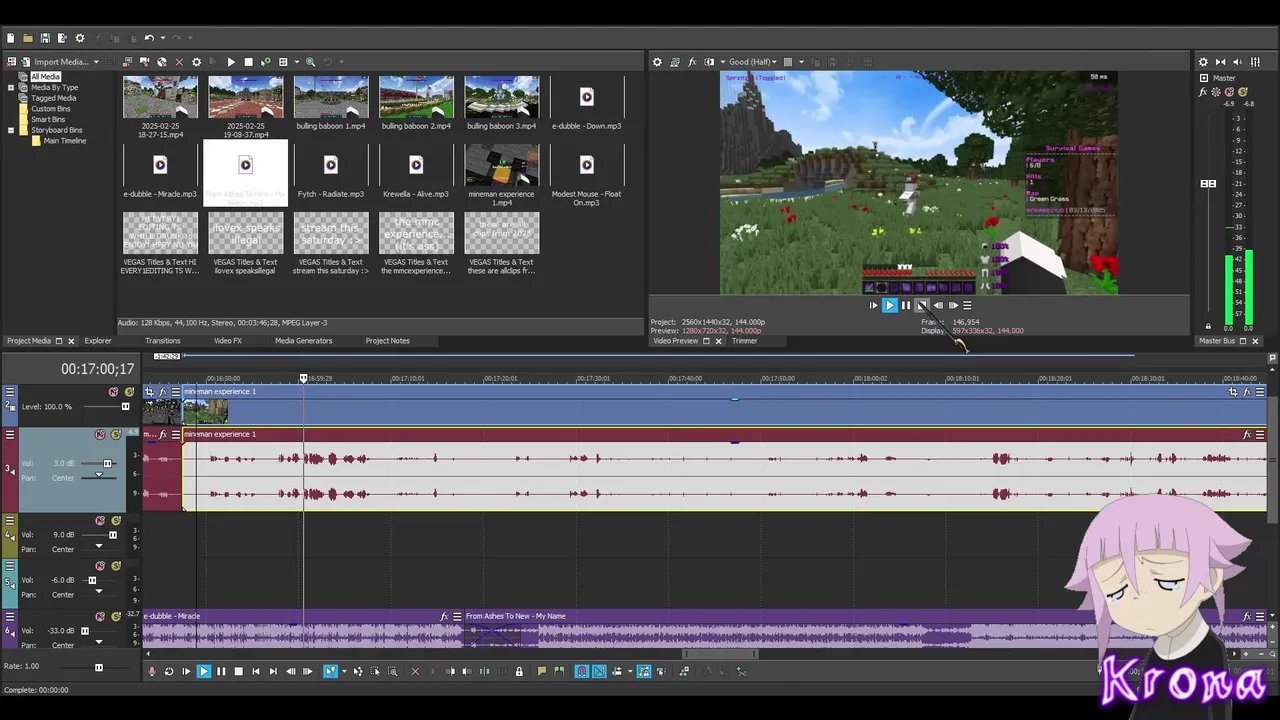Toggle automatic crossfades in timeline toolbar
Viewport: 1280px width, 720px height.
pos(598,671)
